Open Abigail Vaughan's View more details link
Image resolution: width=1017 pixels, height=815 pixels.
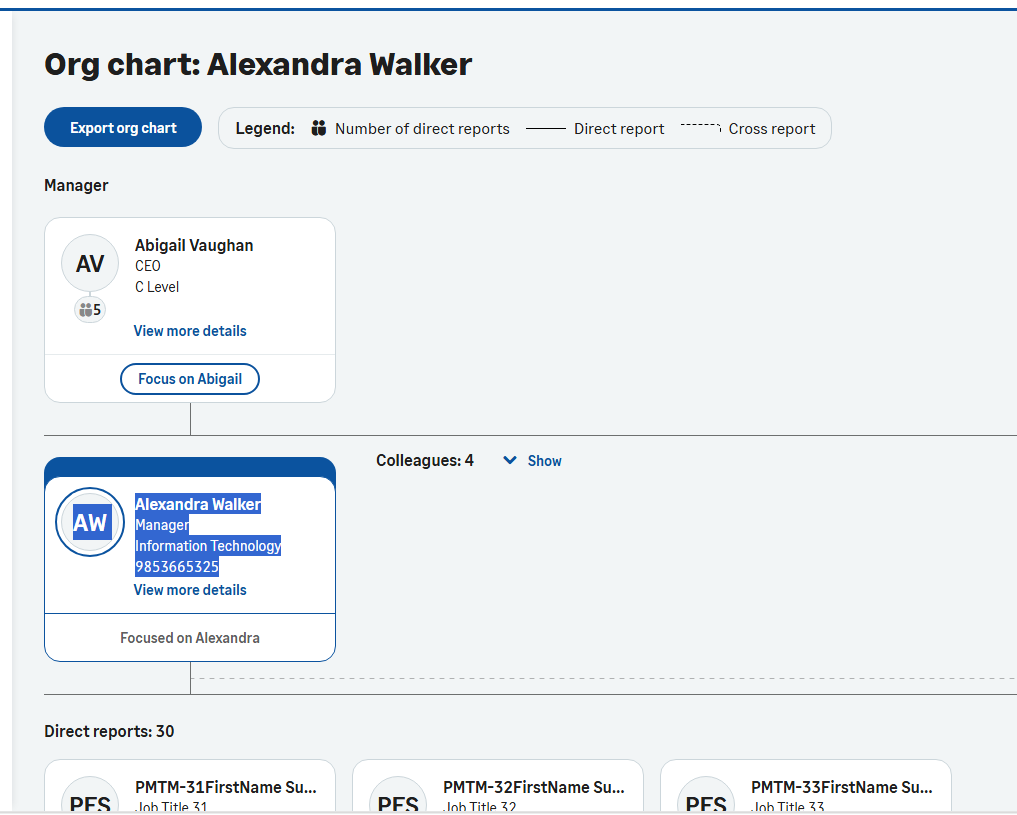coord(190,331)
